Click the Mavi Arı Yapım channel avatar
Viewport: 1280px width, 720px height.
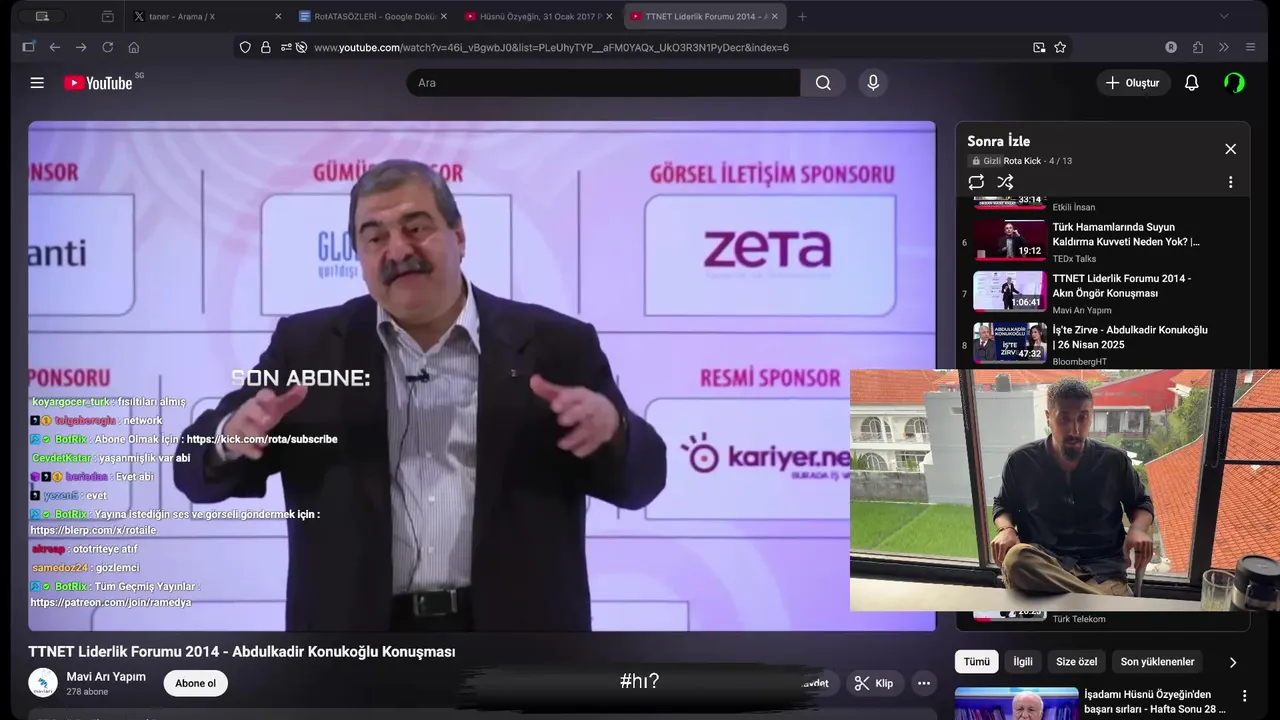coord(43,683)
